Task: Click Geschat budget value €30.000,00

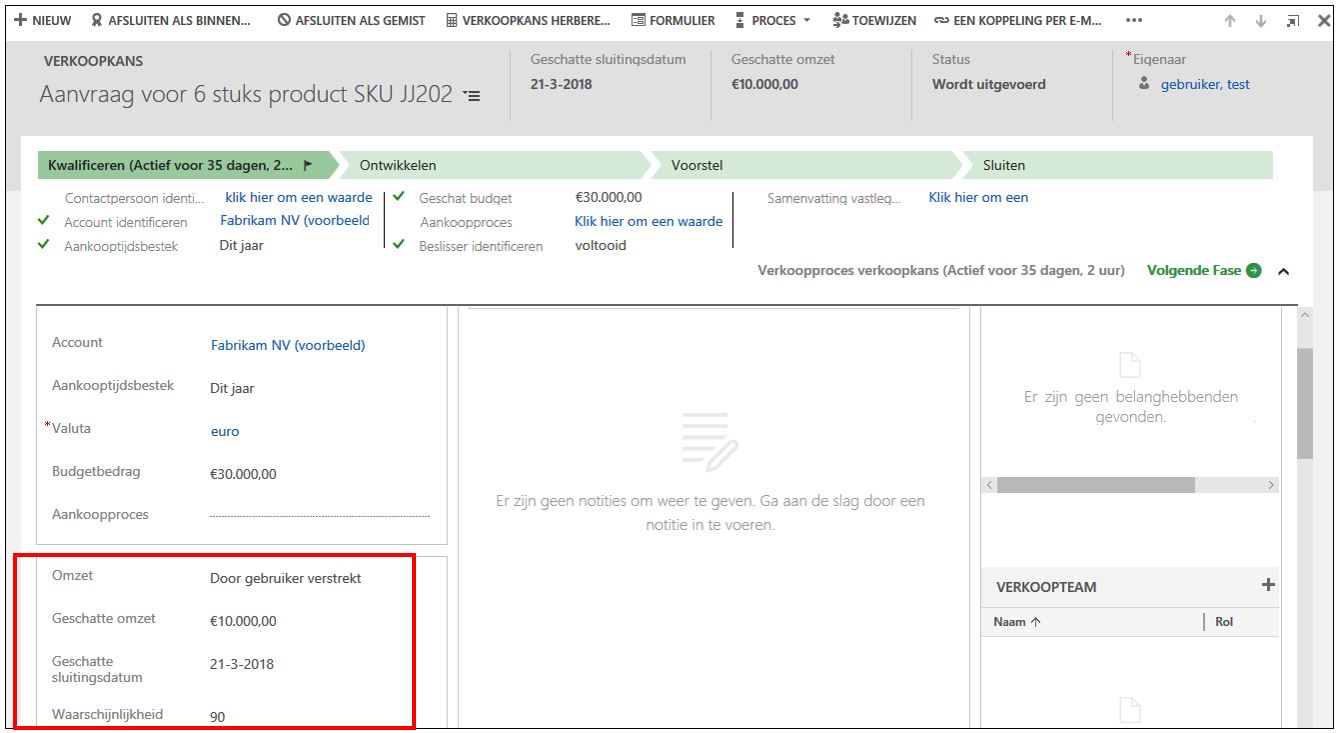Action: click(609, 198)
